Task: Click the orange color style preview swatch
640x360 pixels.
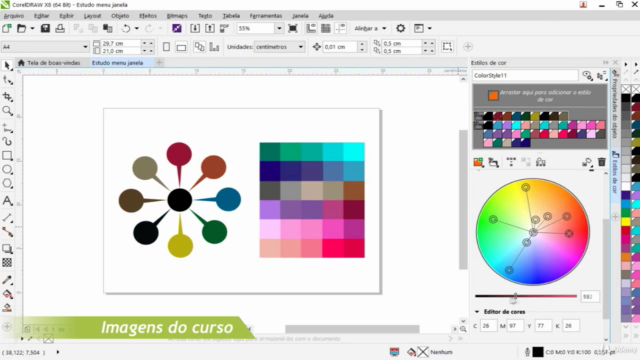Action: [x=493, y=95]
